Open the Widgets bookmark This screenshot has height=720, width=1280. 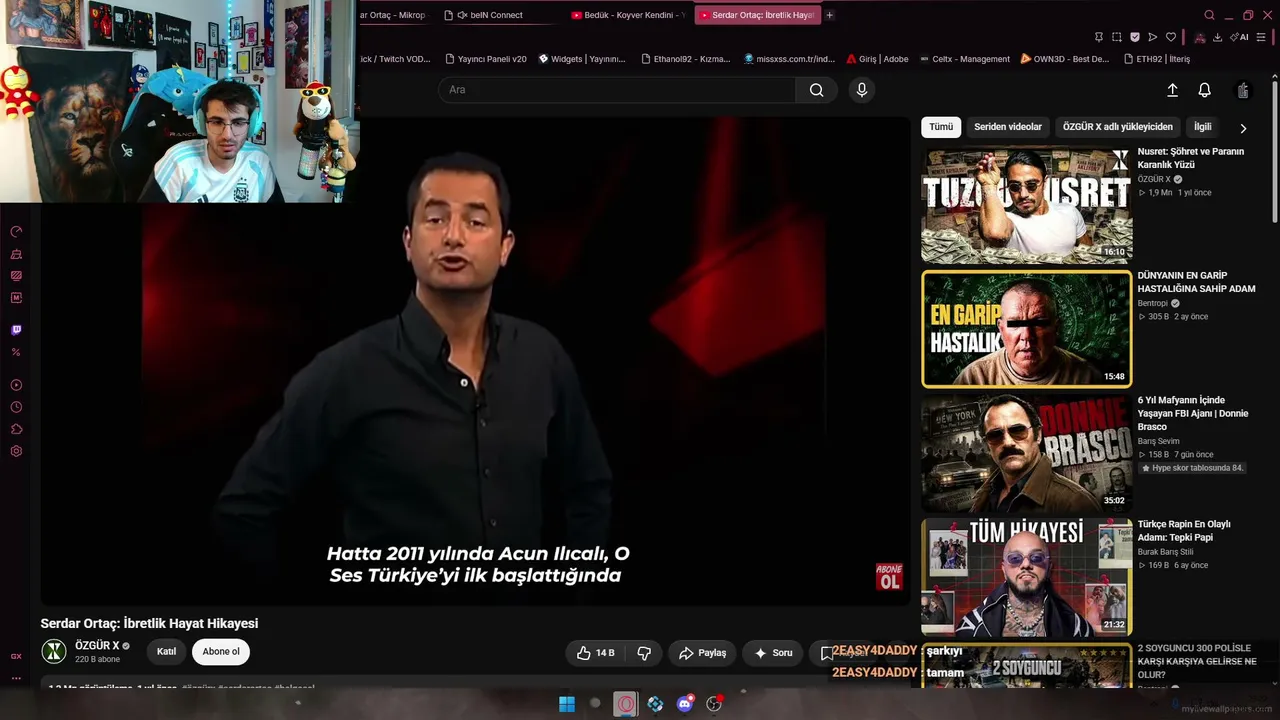coord(581,59)
